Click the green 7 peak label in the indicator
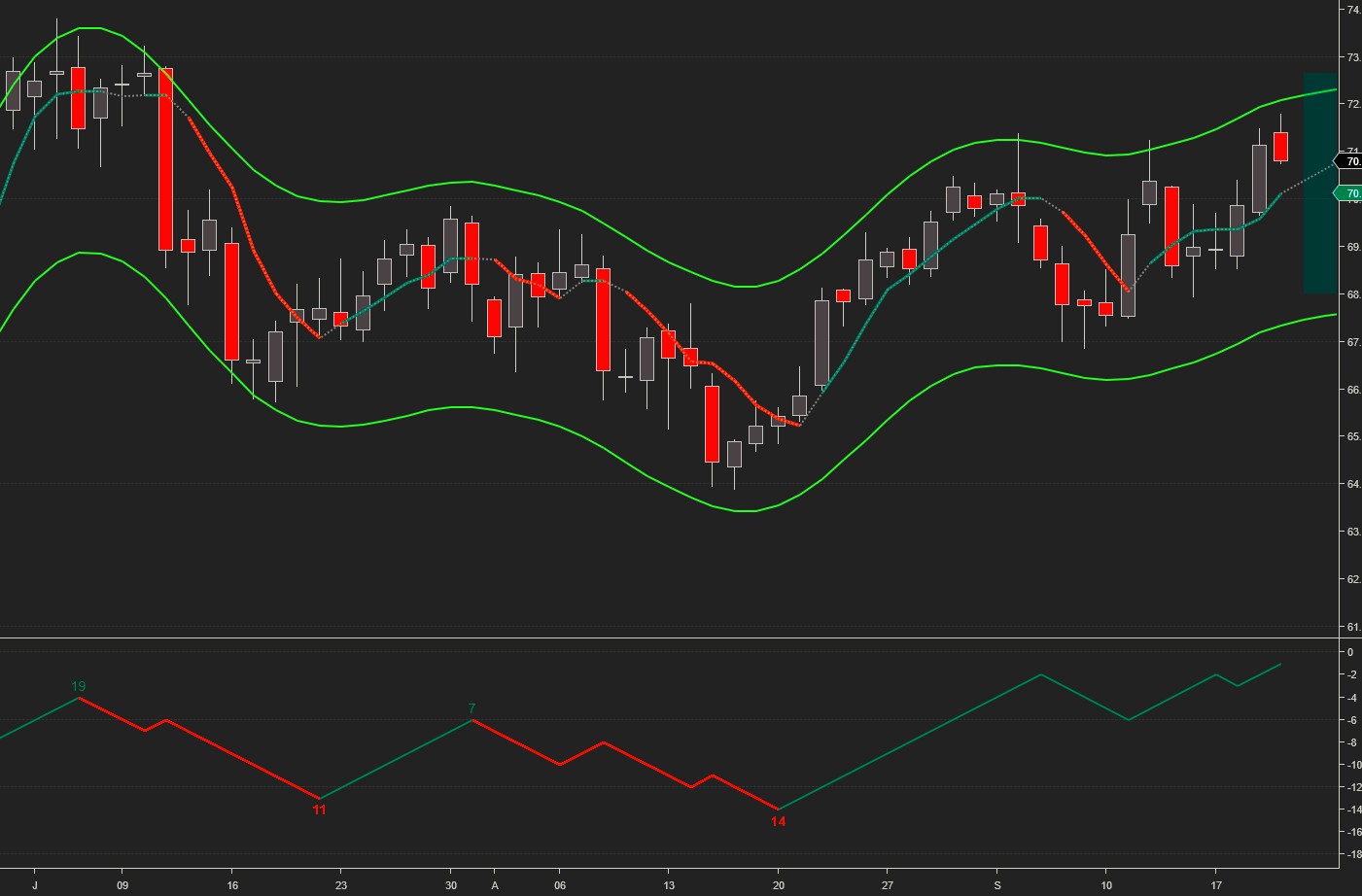 point(471,708)
